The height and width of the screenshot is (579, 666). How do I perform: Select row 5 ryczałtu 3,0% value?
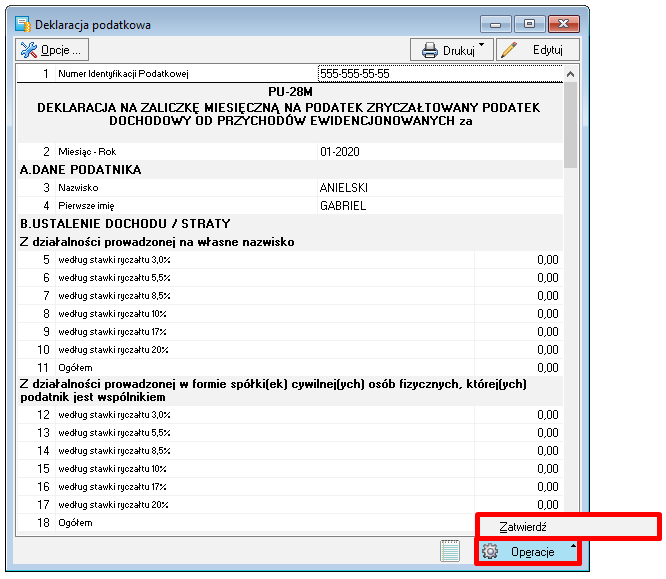pos(519,260)
